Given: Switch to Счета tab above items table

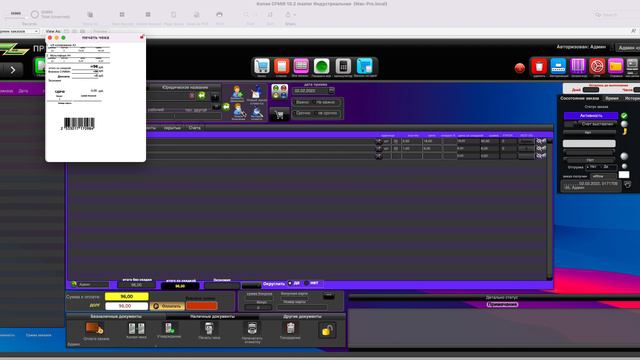Looking at the screenshot, I should coord(194,128).
